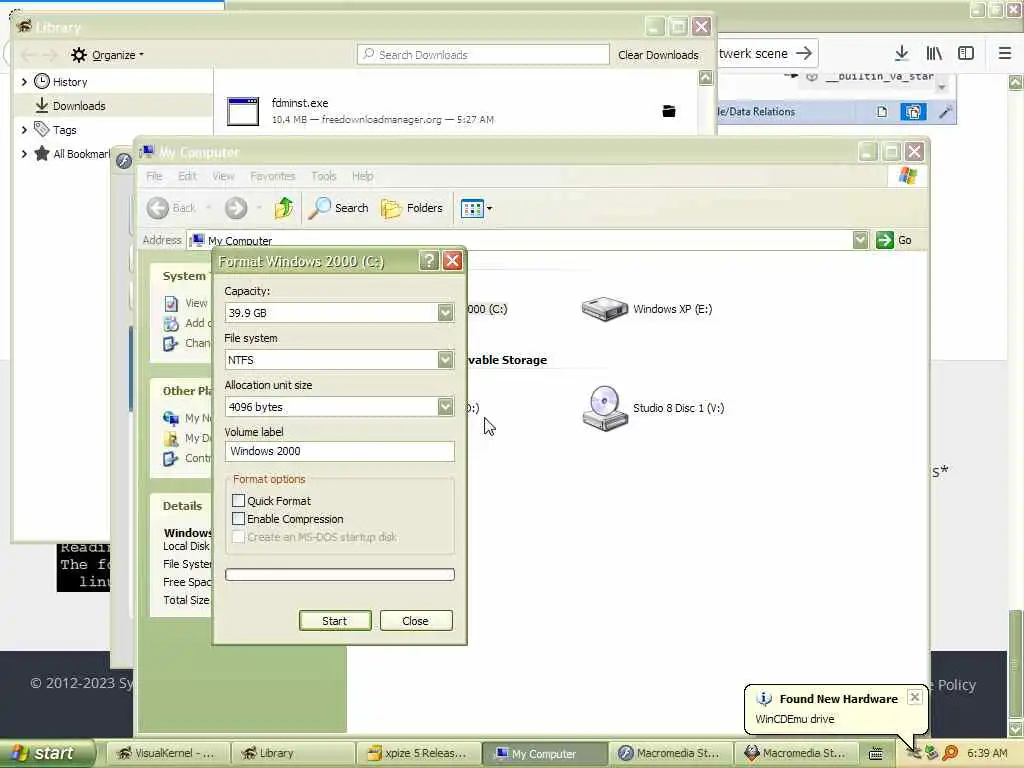This screenshot has width=1024, height=768.
Task: Open View menu in My Computer
Action: (223, 176)
